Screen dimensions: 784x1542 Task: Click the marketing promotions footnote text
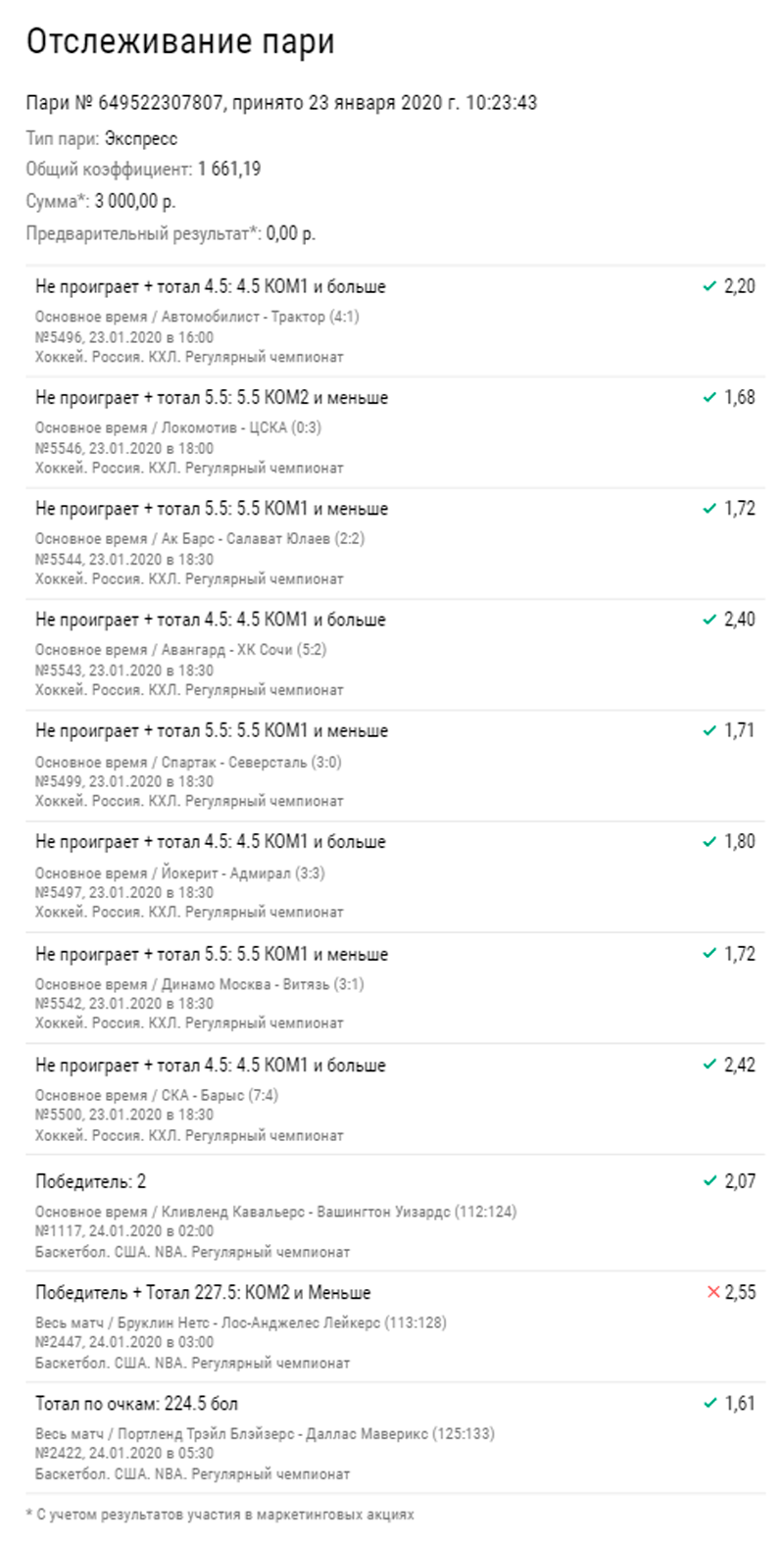point(220,1515)
